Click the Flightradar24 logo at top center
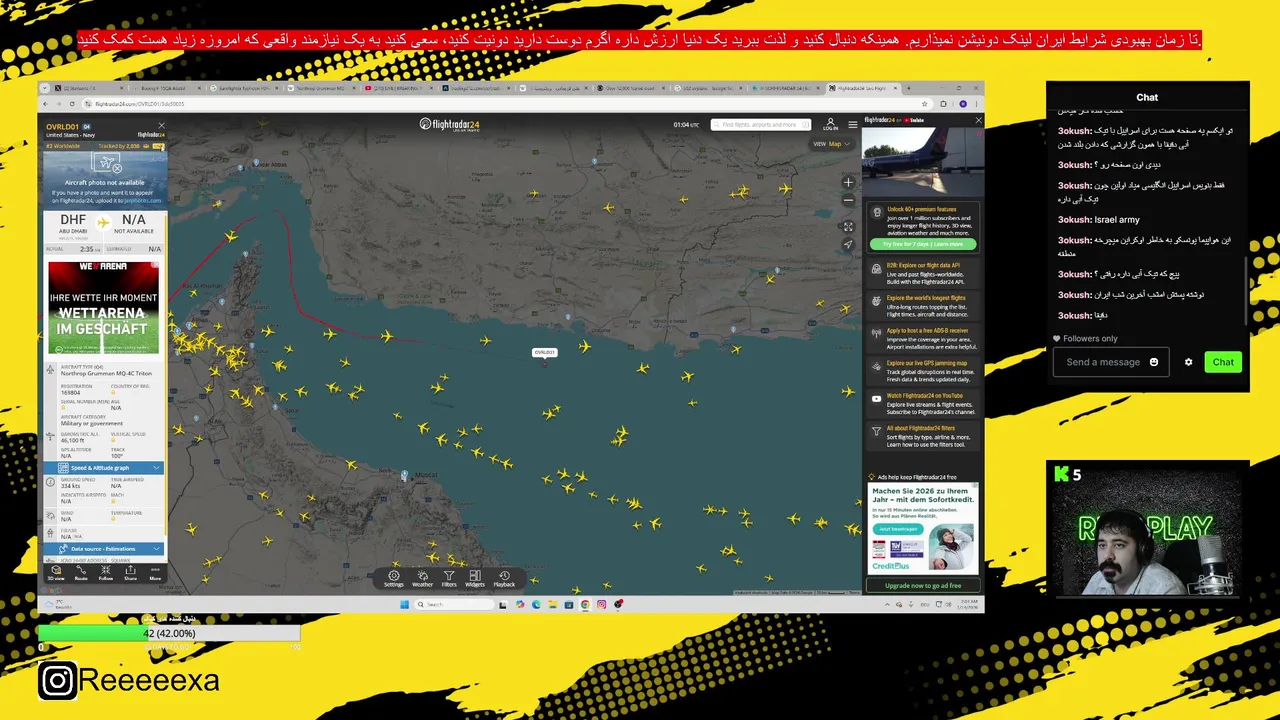1280x720 pixels. [449, 124]
